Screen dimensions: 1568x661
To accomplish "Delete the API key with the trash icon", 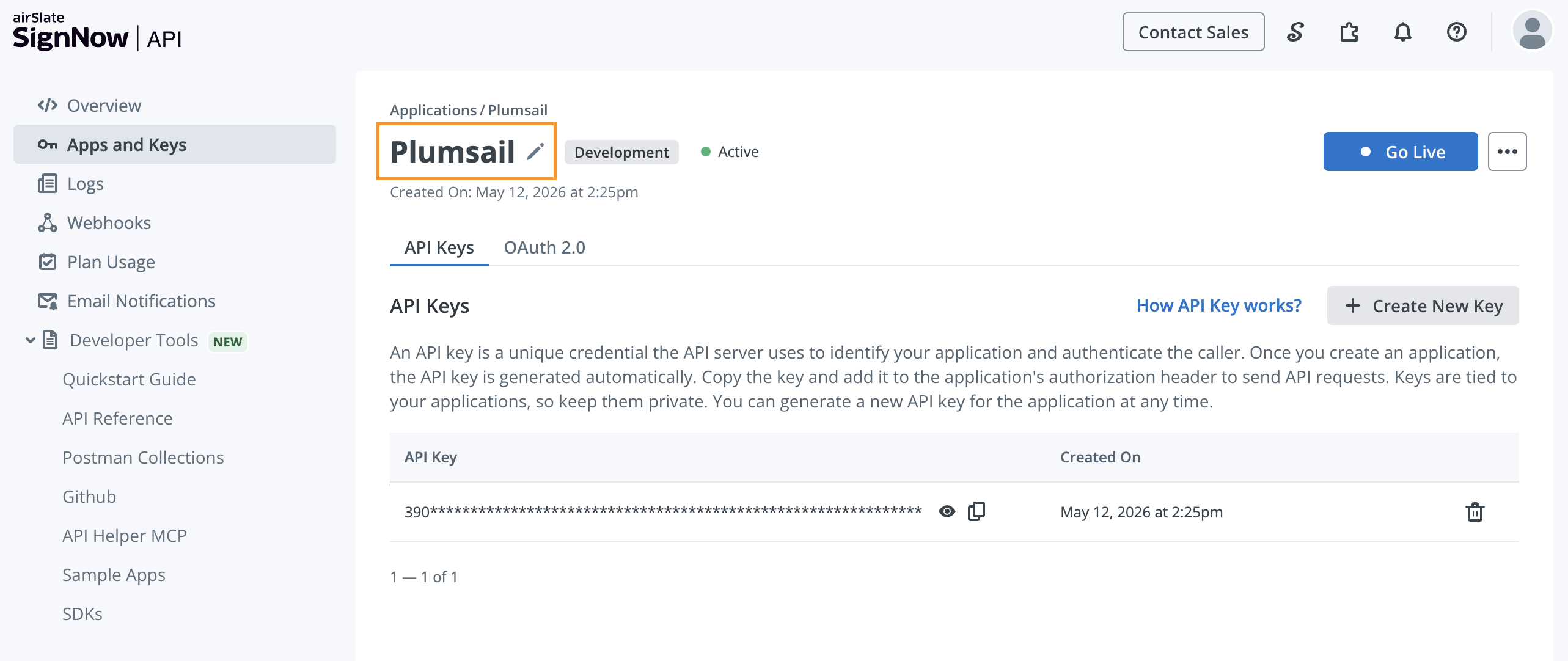I will (1475, 512).
